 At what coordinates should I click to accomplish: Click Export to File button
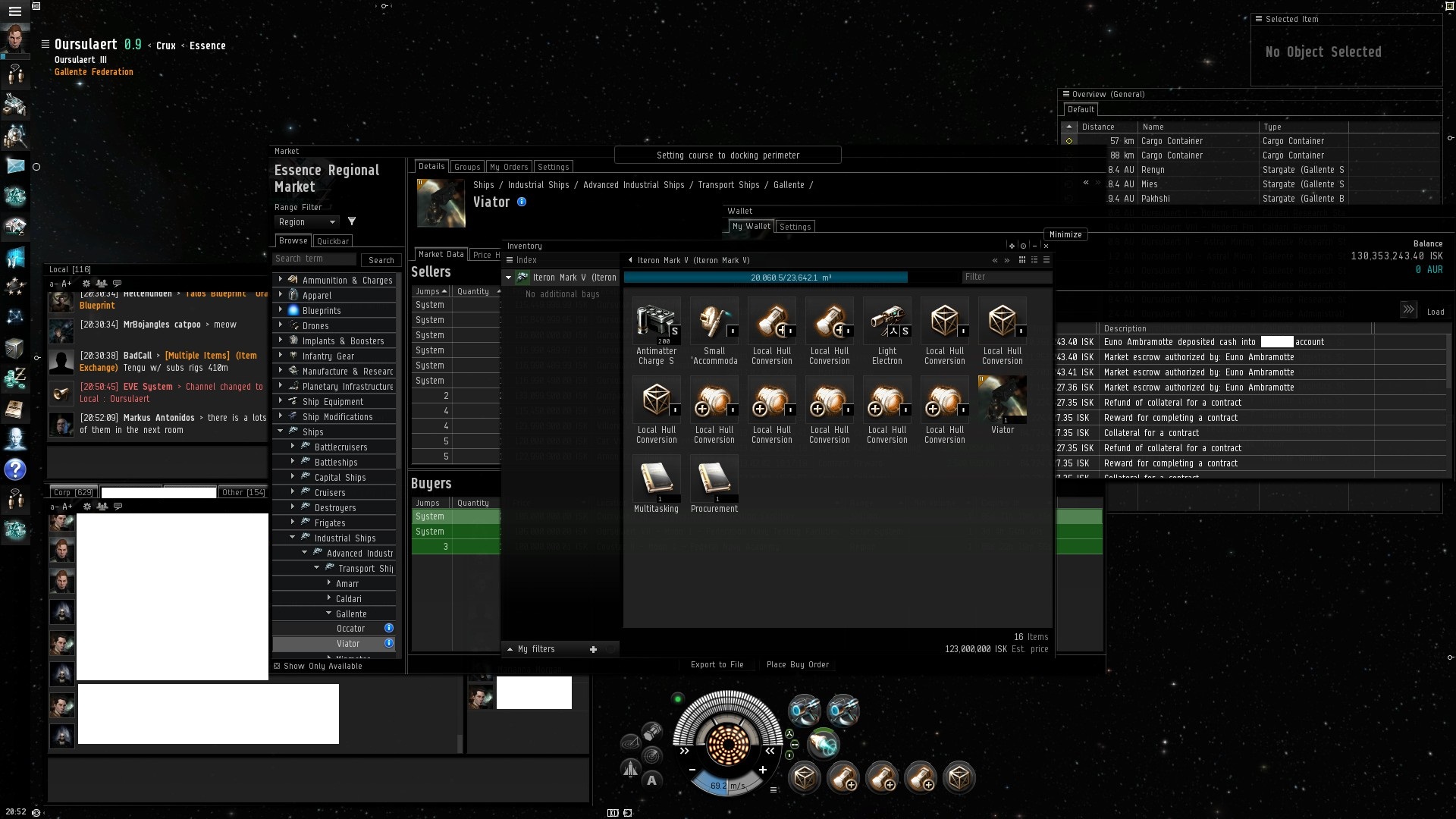pos(717,664)
